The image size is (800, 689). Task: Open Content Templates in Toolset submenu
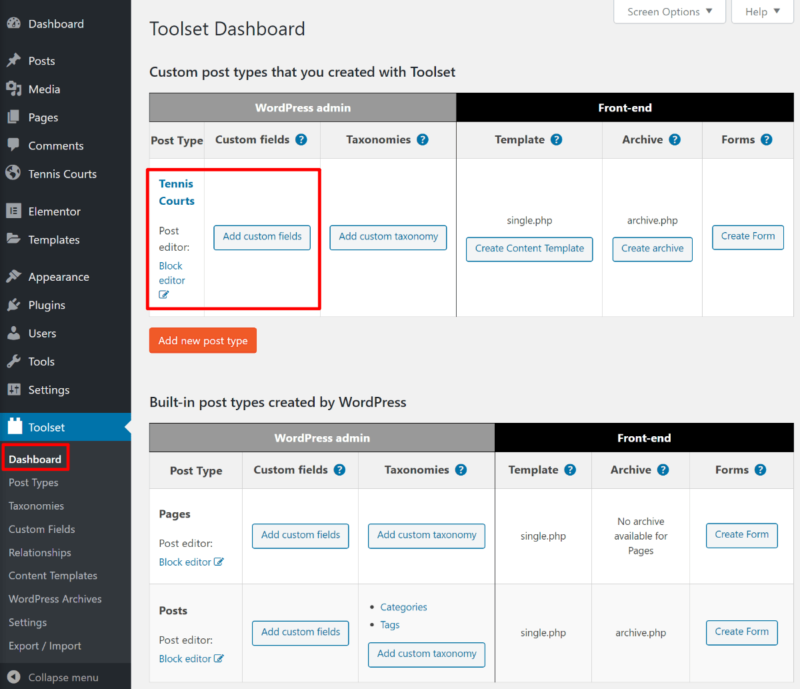click(53, 575)
